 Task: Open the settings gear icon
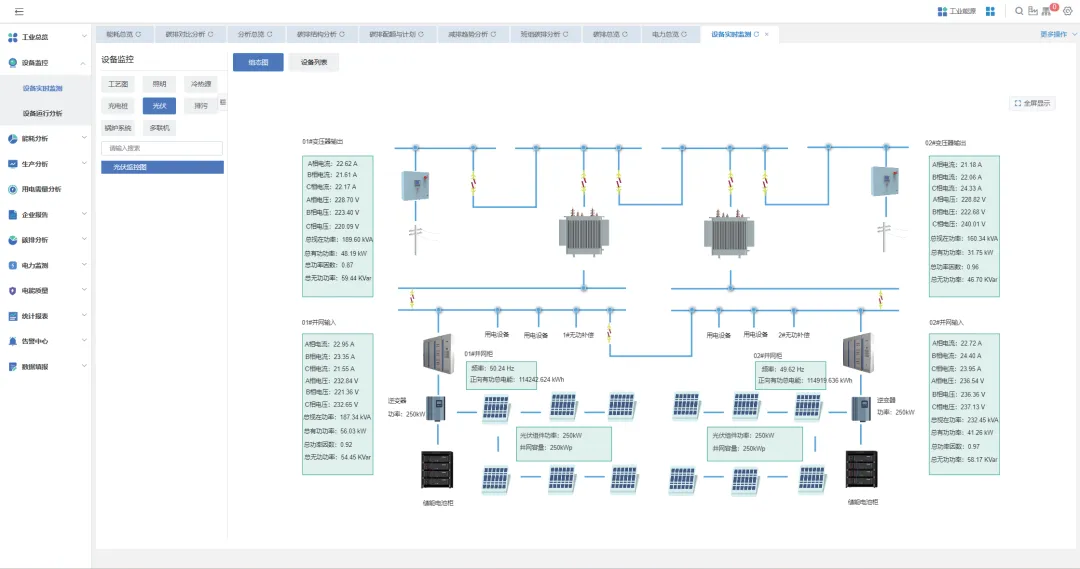point(1067,11)
